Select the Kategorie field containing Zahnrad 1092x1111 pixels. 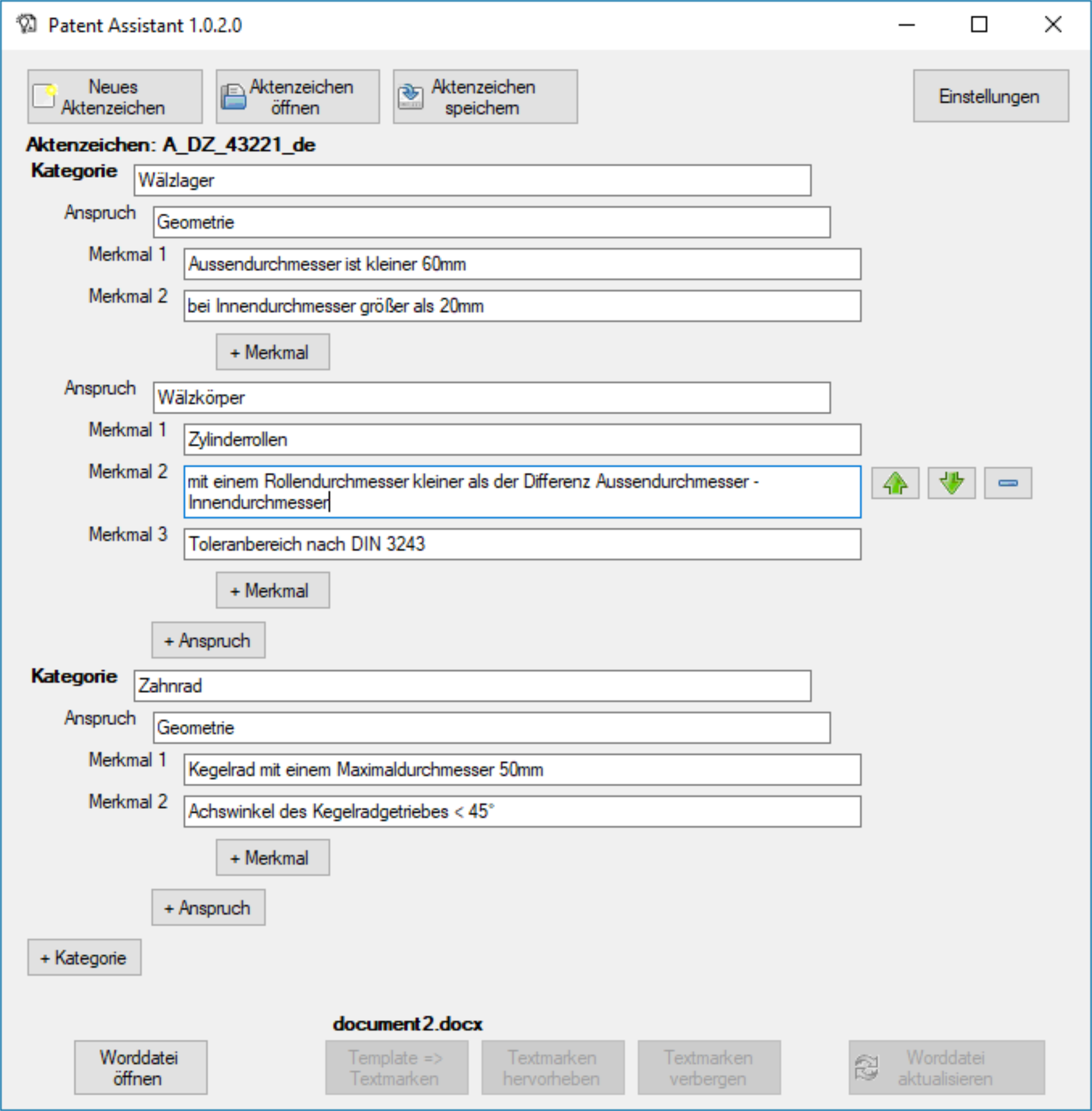tap(472, 685)
